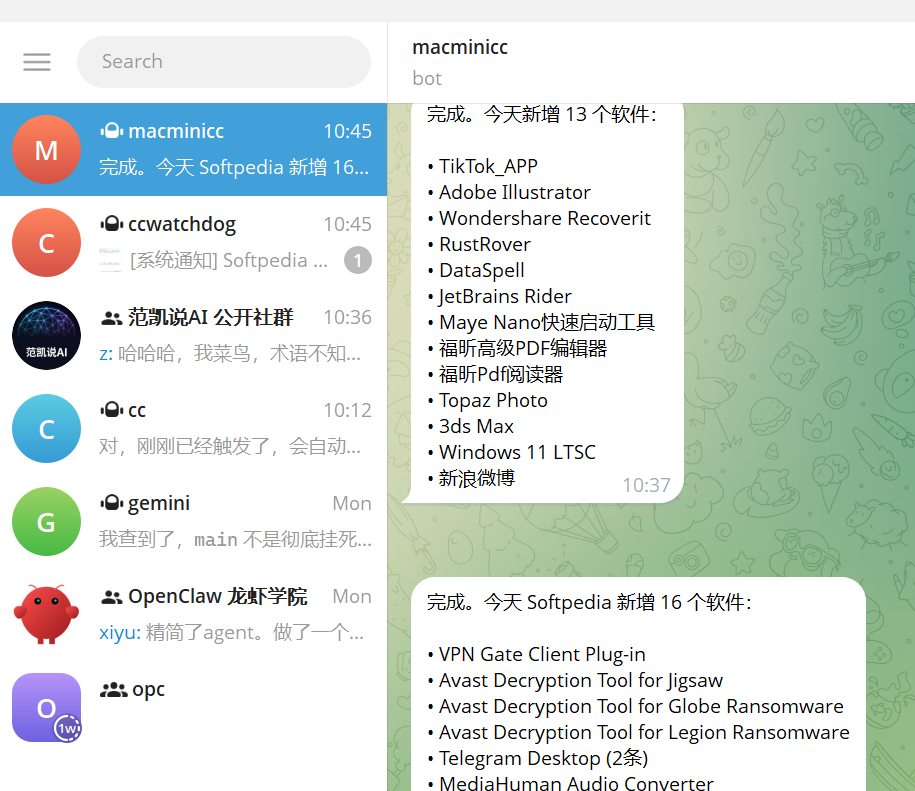Click the document preview thumbnail in ccwatchdog row
Viewport: 915px width, 791px height.
pos(110,260)
